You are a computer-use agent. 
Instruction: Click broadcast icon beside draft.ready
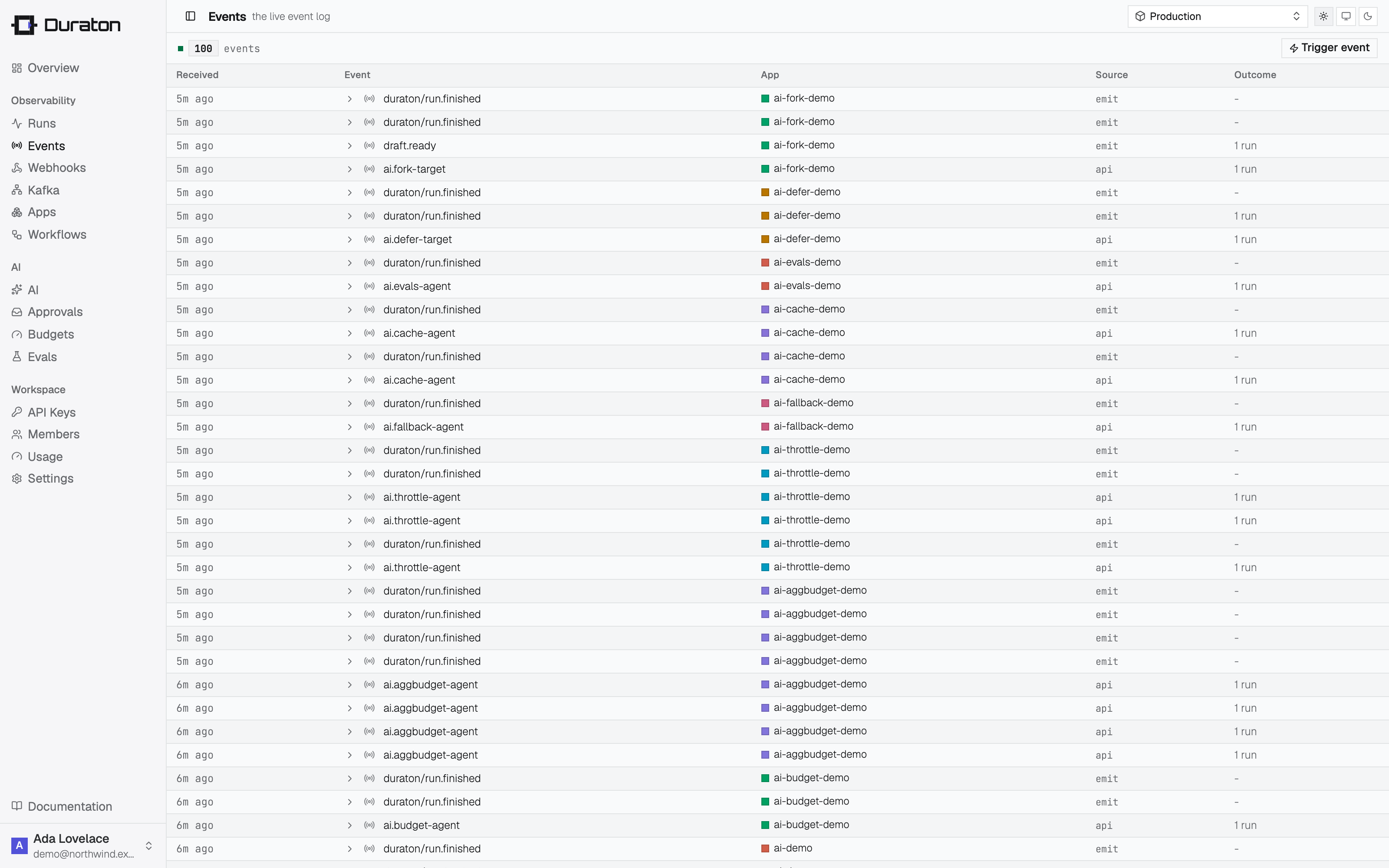pos(370,146)
